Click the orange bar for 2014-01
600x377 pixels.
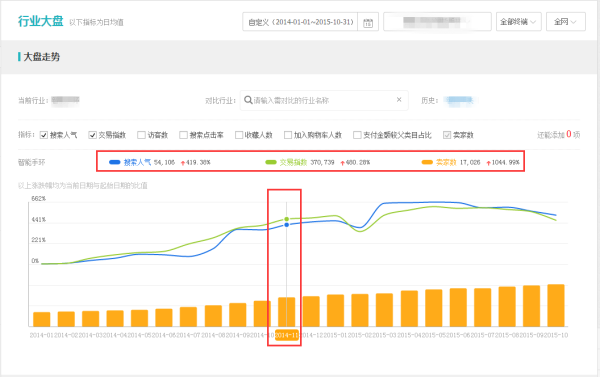click(x=42, y=319)
